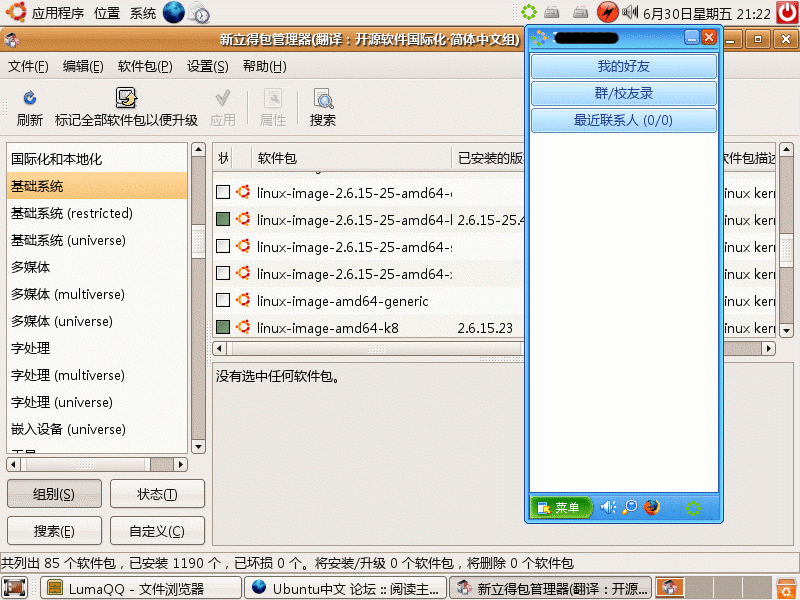Open the 编辑(E) menu

click(83, 66)
